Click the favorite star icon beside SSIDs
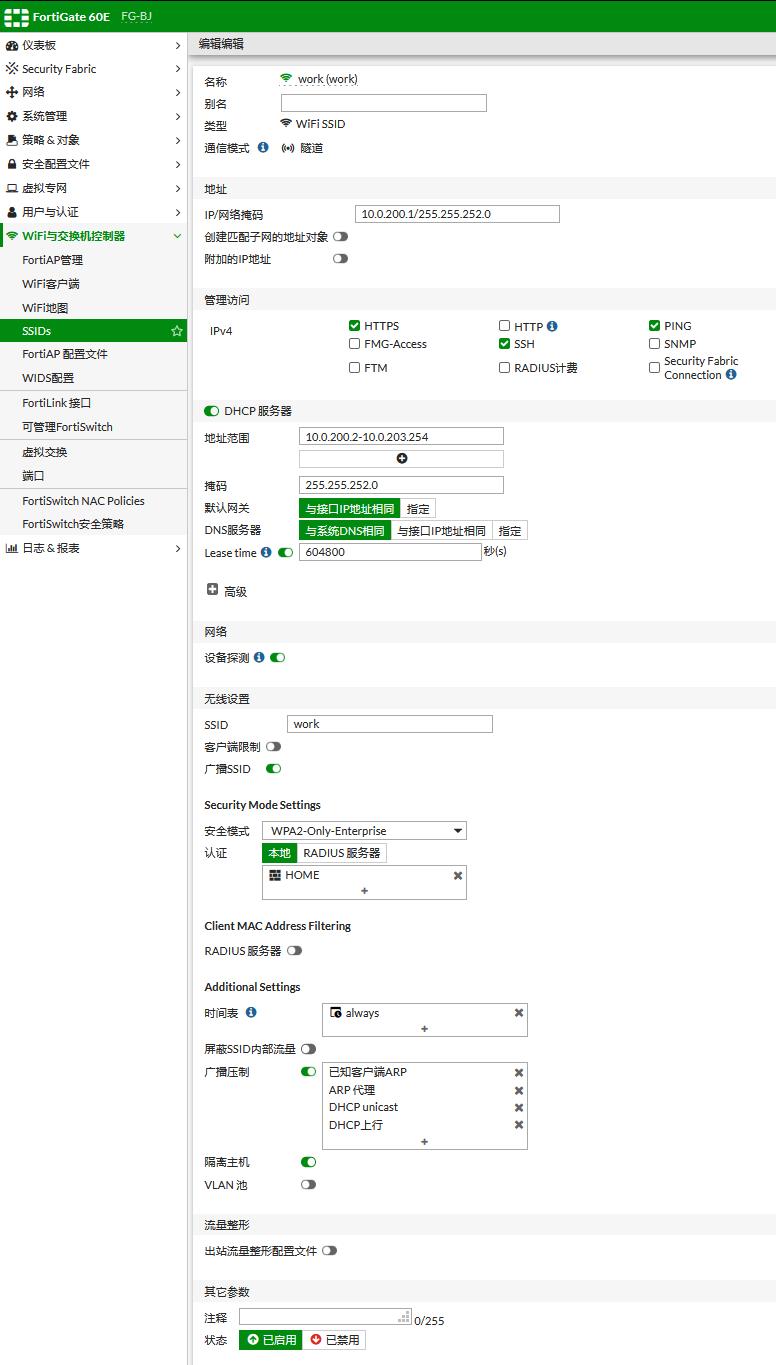The height and width of the screenshot is (1365, 776). [x=177, y=331]
